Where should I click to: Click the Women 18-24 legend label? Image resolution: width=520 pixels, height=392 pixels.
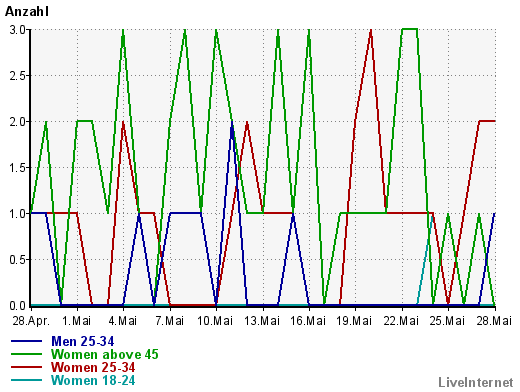pyautogui.click(x=93, y=380)
